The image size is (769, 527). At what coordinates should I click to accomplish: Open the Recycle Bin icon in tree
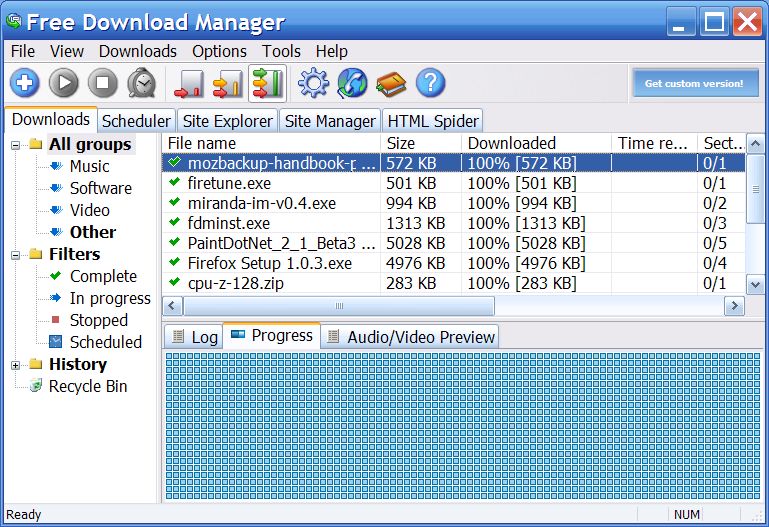tap(35, 386)
